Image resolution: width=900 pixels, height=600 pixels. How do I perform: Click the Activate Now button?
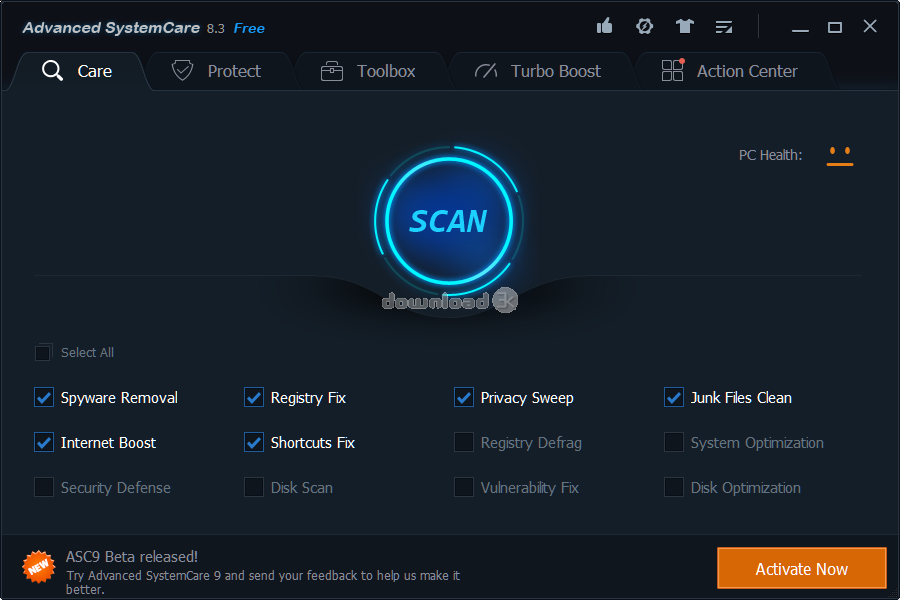pyautogui.click(x=802, y=568)
